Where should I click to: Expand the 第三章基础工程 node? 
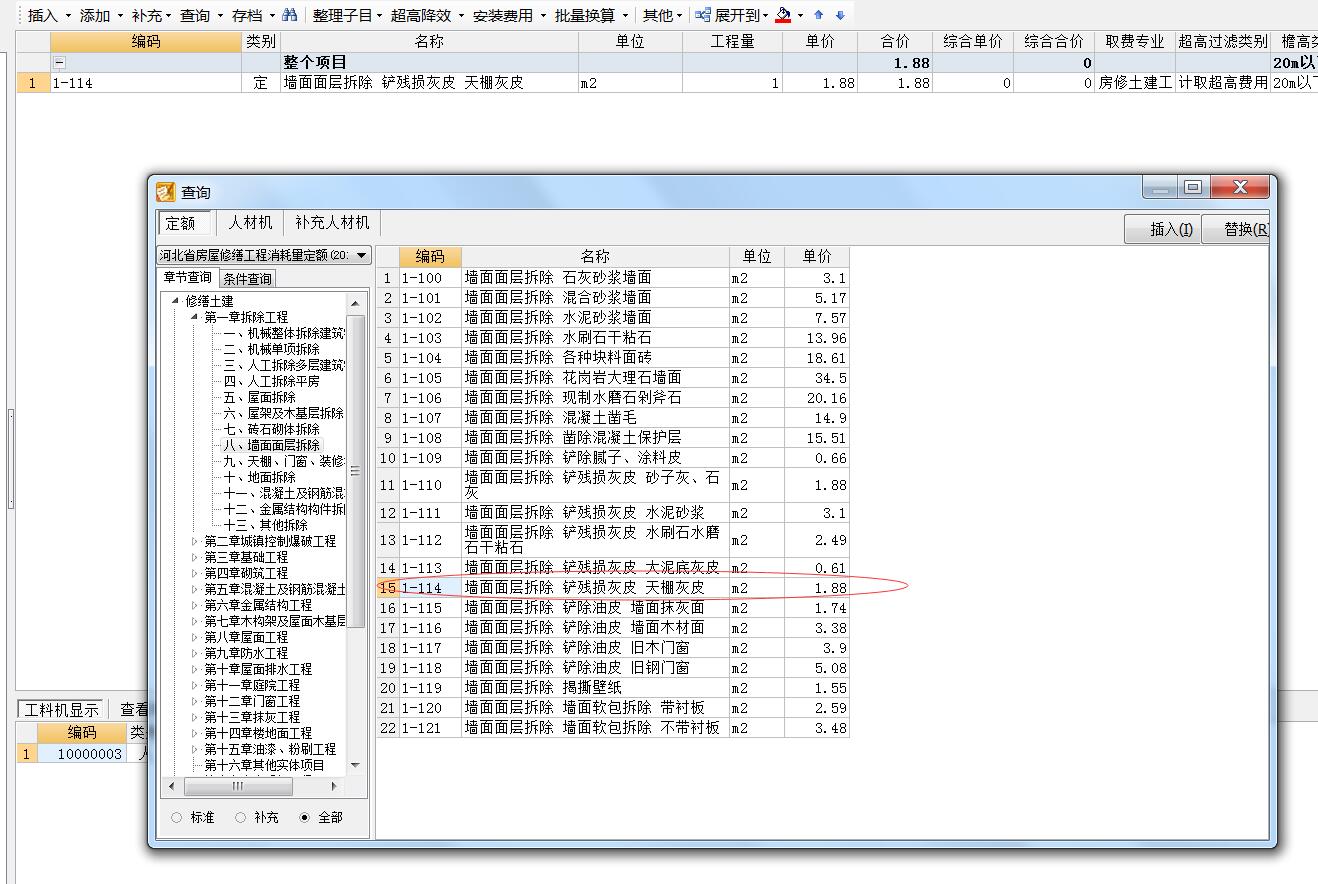(195, 557)
